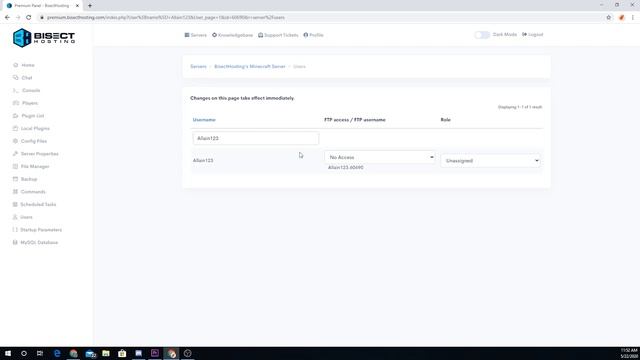This screenshot has height=360, width=640.
Task: Select the Premium Panel browser tab
Action: pos(42,6)
